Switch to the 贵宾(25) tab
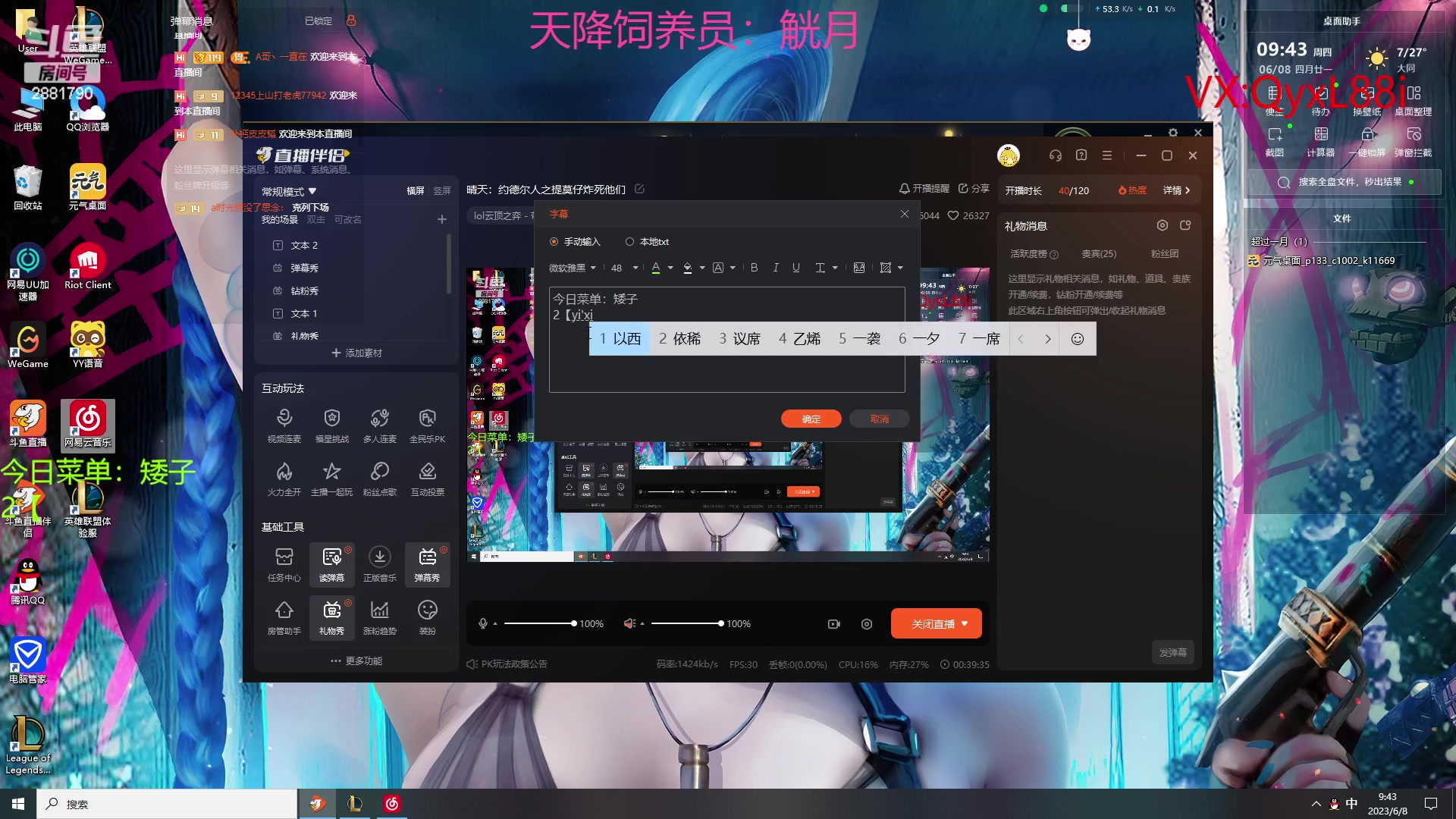Viewport: 1456px width, 819px height. click(x=1099, y=253)
